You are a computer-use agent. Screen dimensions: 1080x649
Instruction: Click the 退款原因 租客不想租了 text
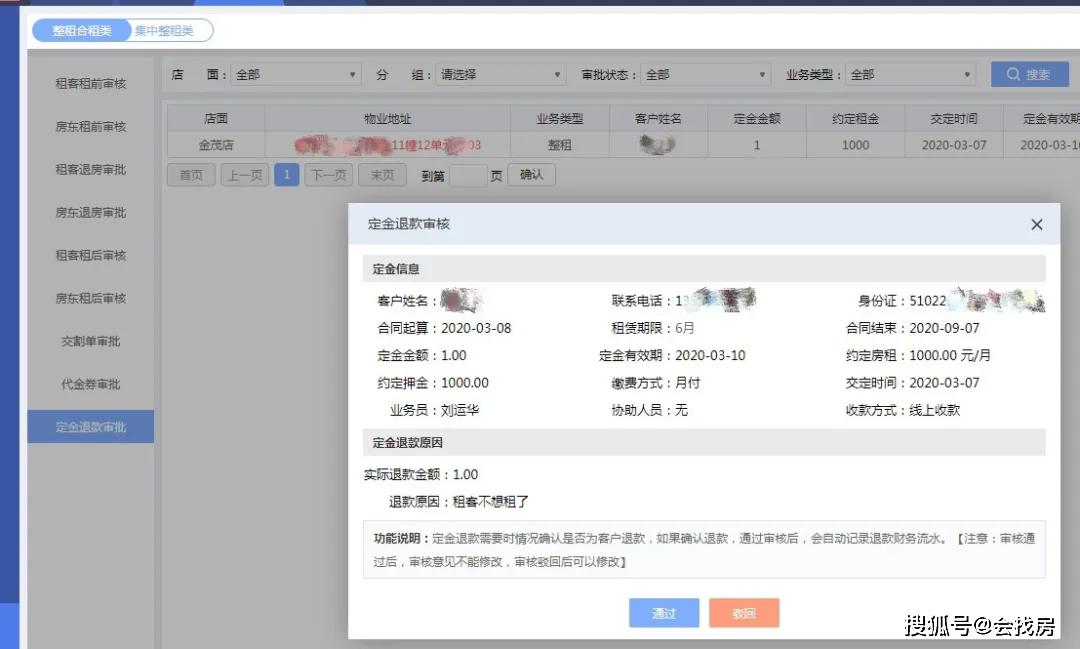coord(490,502)
